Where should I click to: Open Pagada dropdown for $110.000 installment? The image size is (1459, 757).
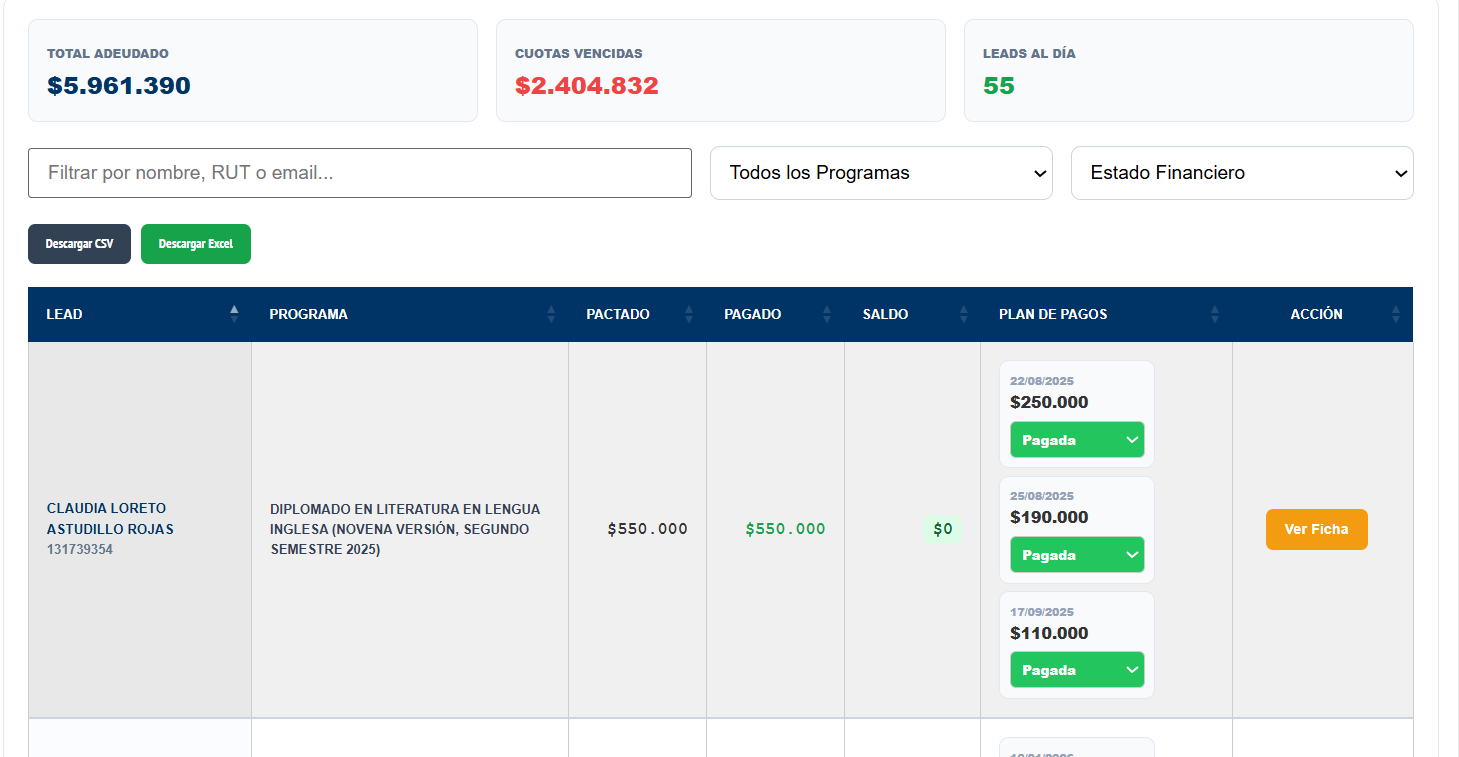1077,670
